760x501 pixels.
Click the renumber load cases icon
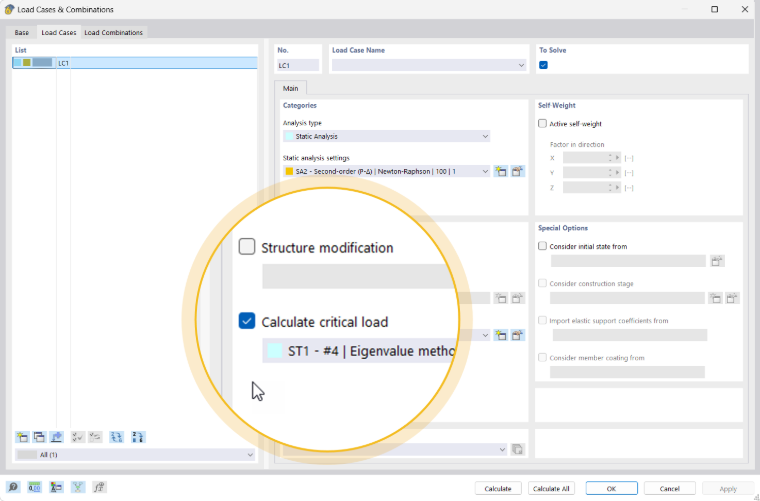116,437
